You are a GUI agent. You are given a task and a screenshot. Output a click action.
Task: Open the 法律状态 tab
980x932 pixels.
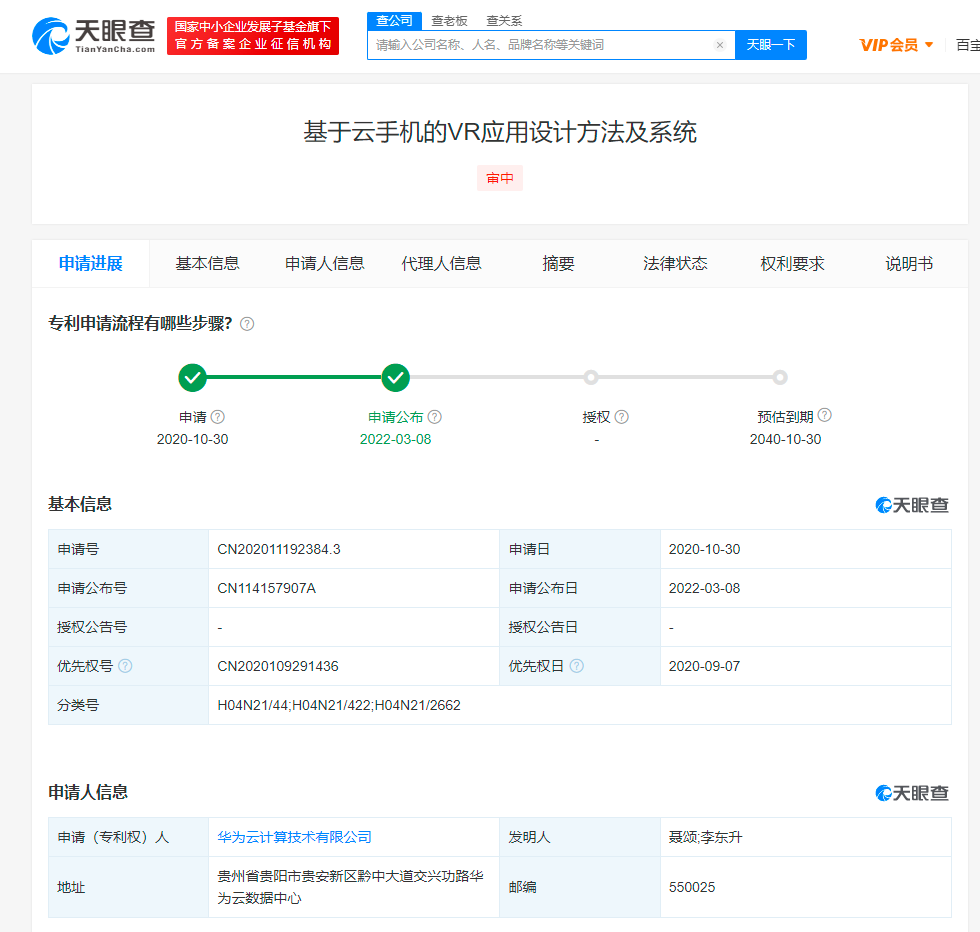coord(676,263)
